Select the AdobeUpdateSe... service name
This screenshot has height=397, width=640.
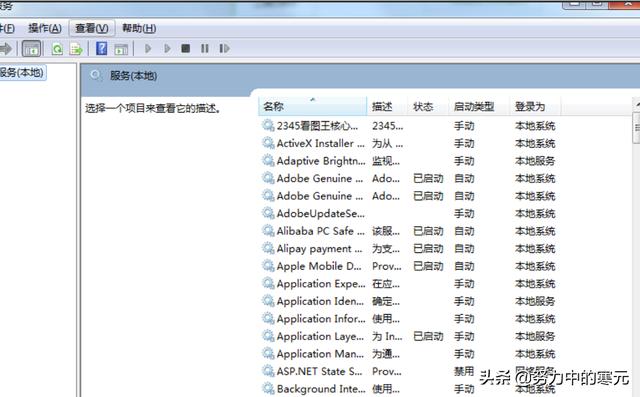click(320, 213)
